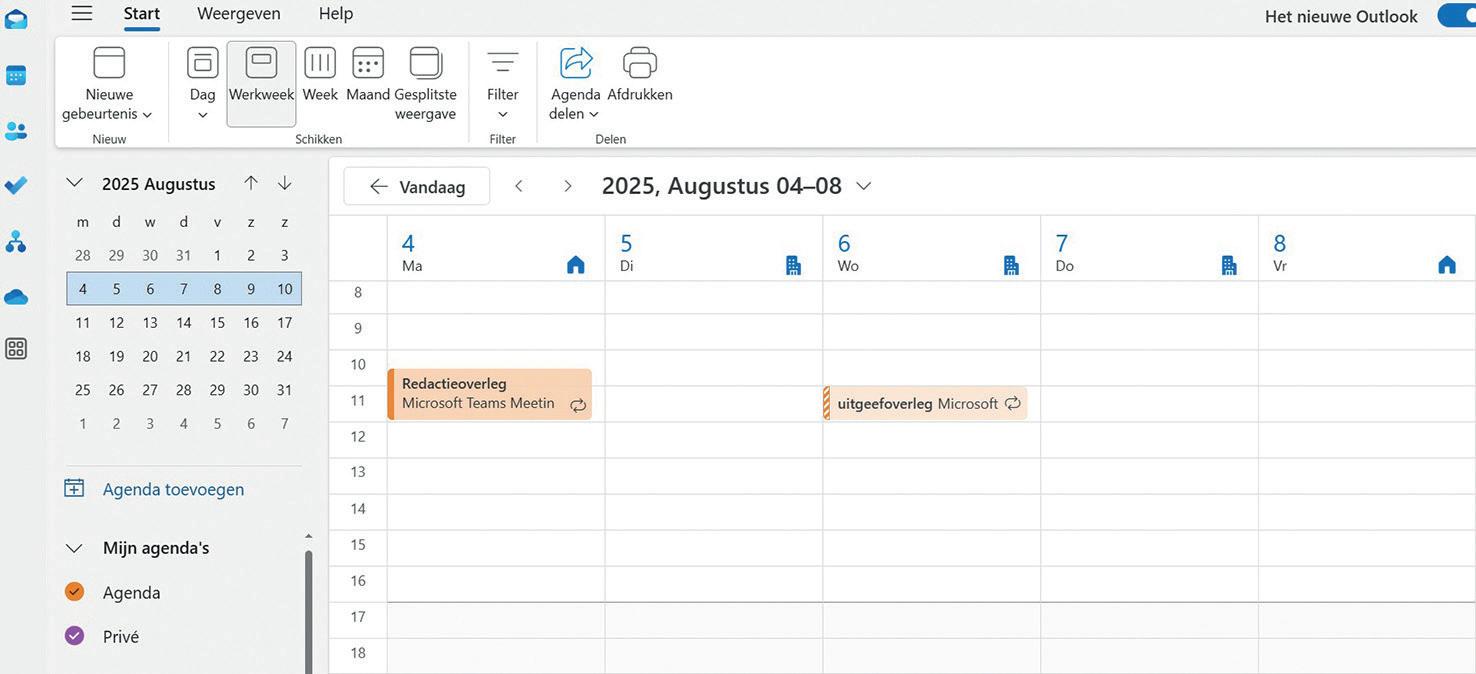The height and width of the screenshot is (674, 1476).
Task: Go to next month with down arrow
Action: (x=285, y=183)
